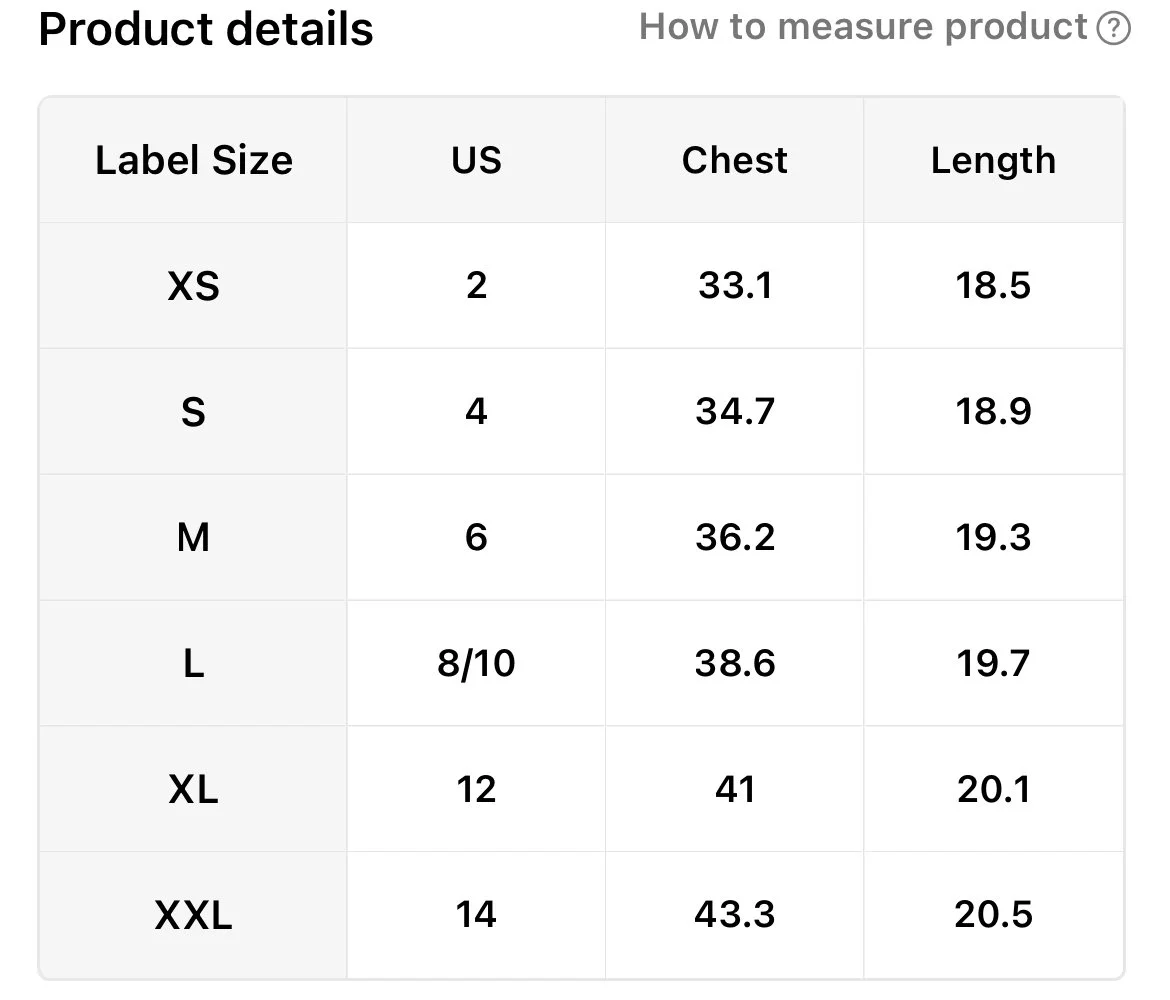Screen dimensions: 1170x1000
Task: Click the XXL label size cell
Action: pyautogui.click(x=193, y=915)
